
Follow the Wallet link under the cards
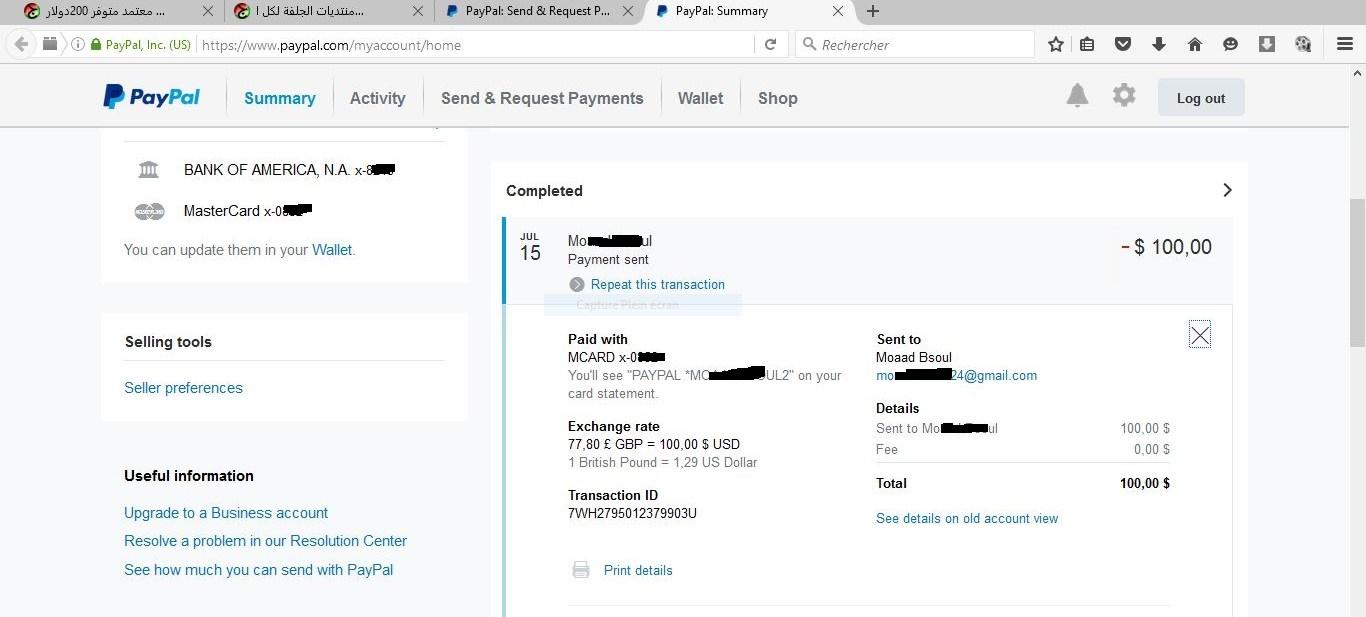[x=332, y=250]
